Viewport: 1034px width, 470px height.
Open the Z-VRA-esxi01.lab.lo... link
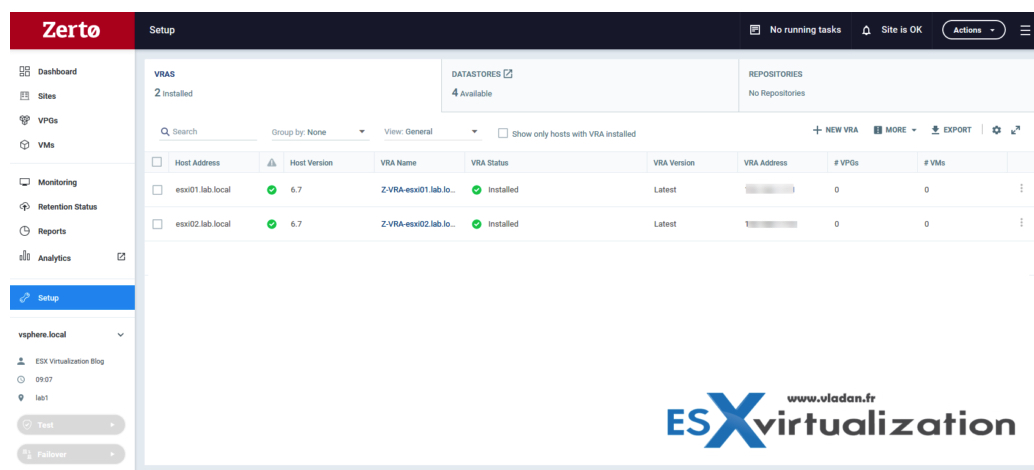[418, 190]
